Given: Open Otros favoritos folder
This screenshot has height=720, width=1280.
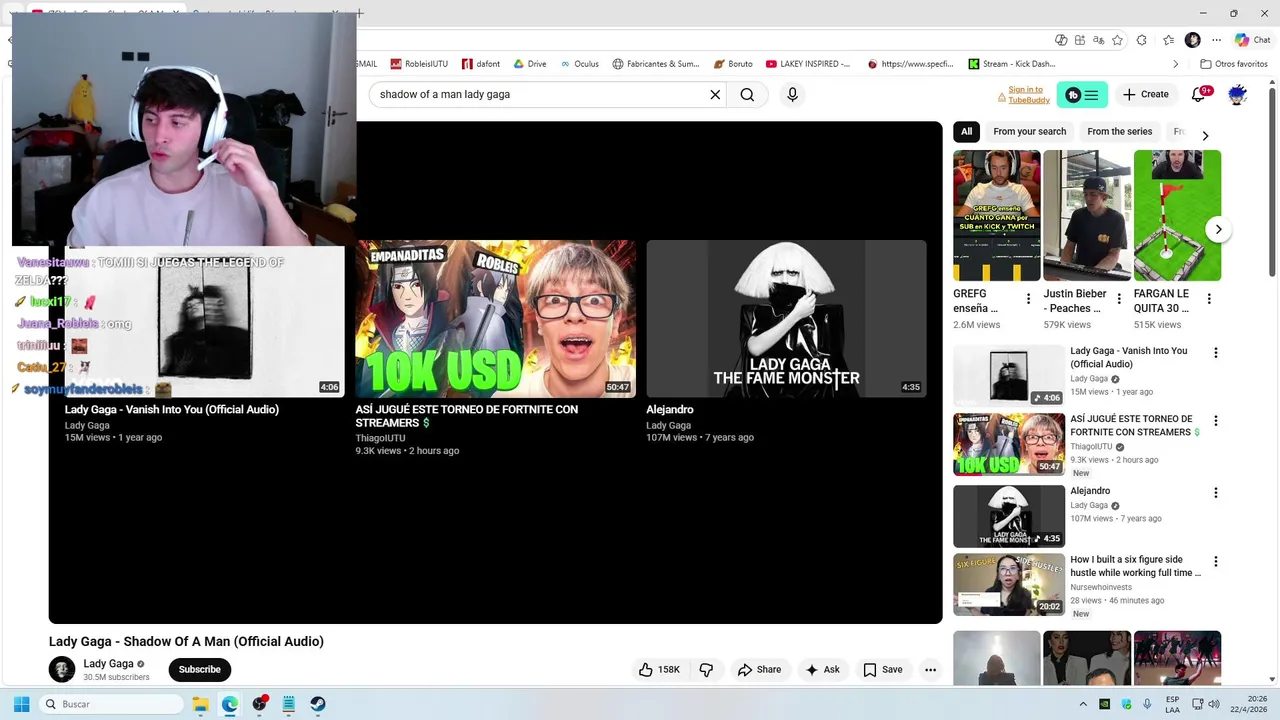Looking at the screenshot, I should [x=1234, y=64].
